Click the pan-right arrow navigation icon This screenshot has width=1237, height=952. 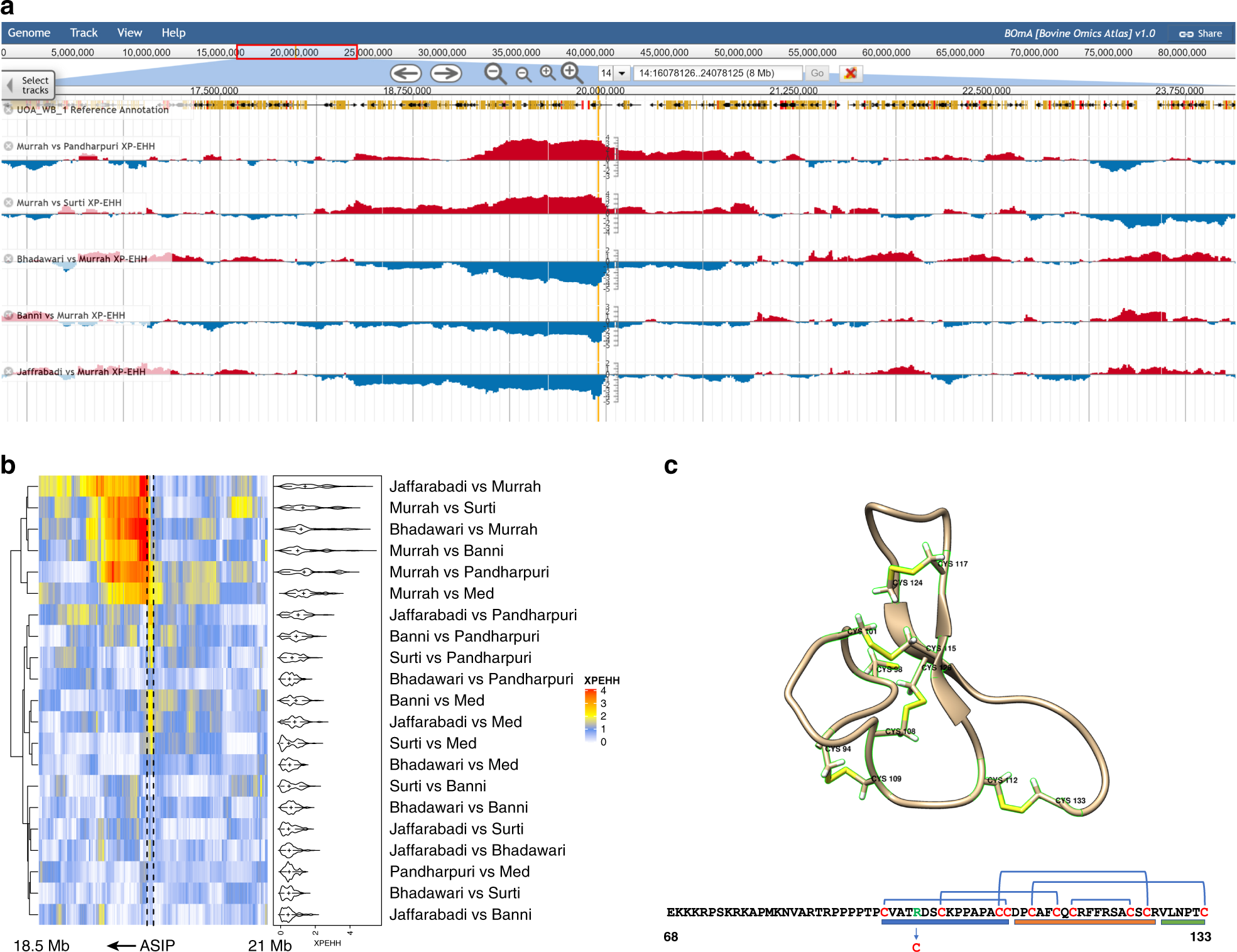point(447,73)
